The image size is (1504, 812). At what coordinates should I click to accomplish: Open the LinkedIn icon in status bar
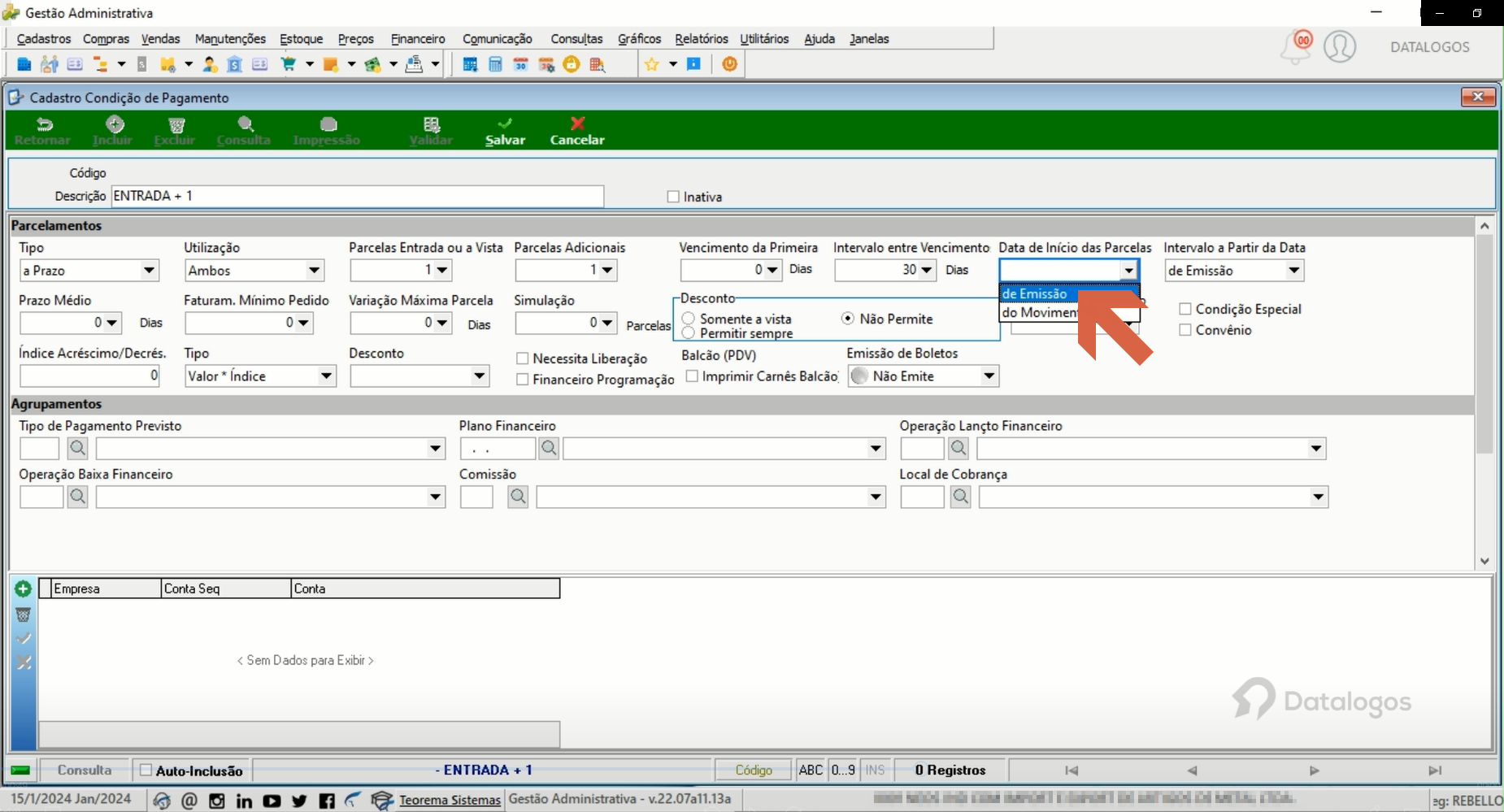pyautogui.click(x=244, y=801)
